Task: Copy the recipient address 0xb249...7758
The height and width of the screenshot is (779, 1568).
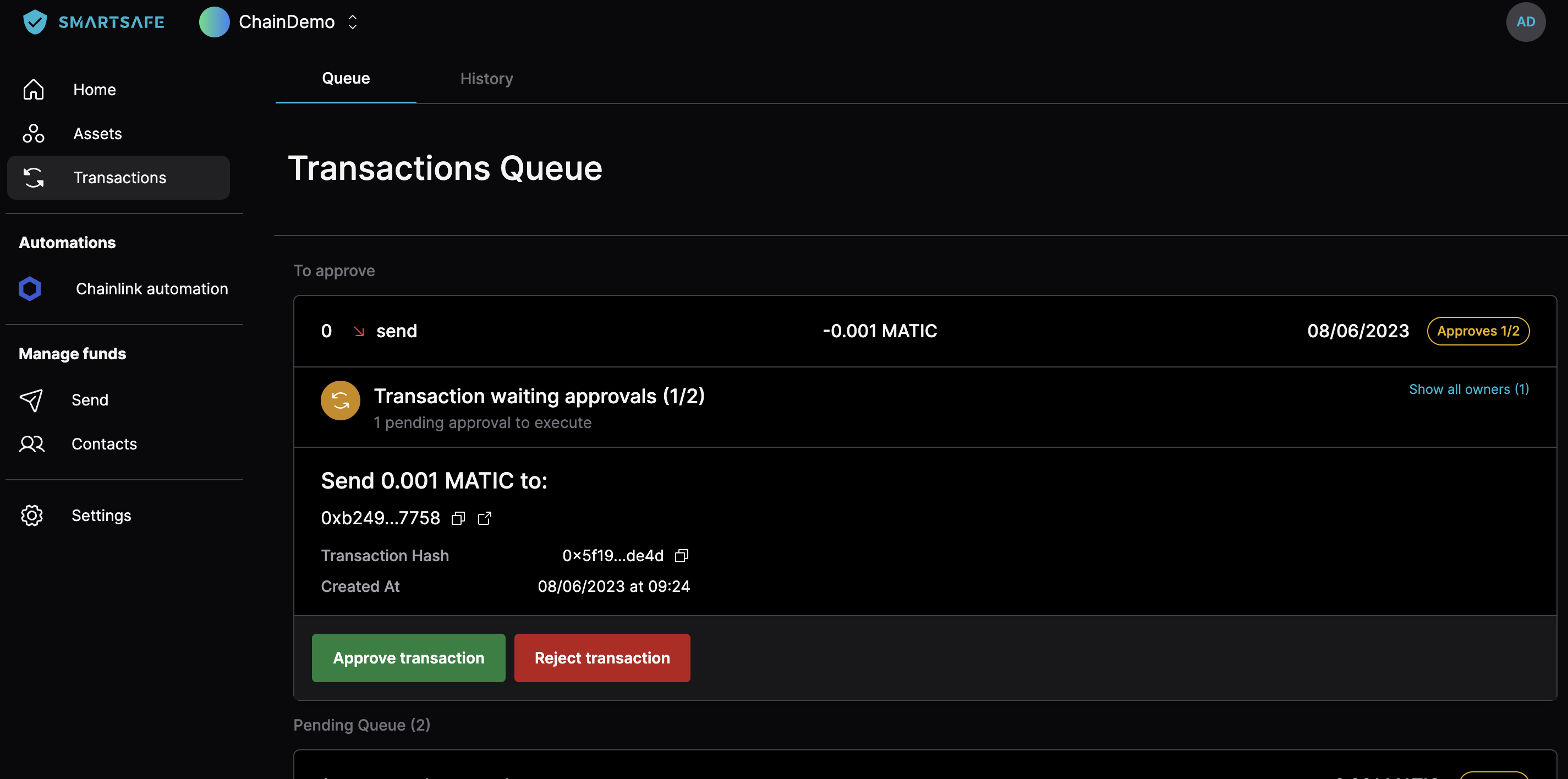Action: tap(458, 518)
